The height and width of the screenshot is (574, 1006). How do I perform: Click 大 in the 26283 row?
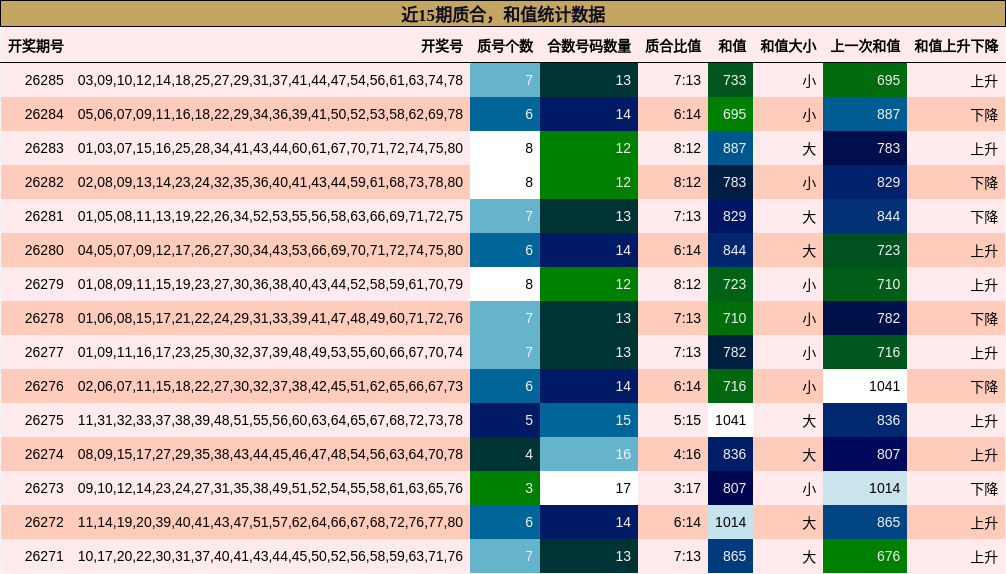pos(809,149)
